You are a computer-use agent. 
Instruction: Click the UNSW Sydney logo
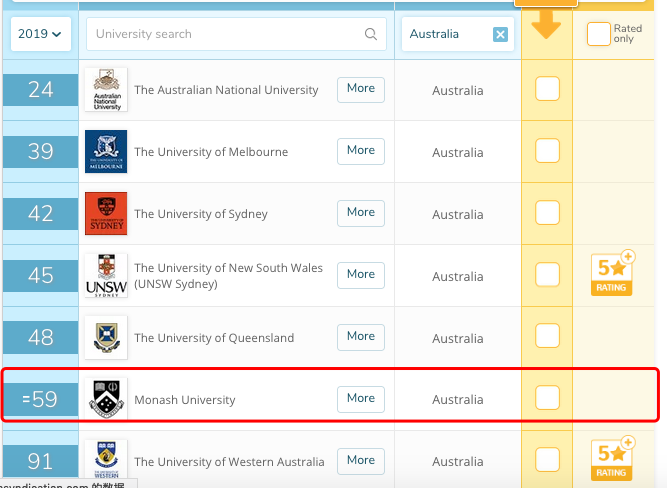pyautogui.click(x=106, y=275)
